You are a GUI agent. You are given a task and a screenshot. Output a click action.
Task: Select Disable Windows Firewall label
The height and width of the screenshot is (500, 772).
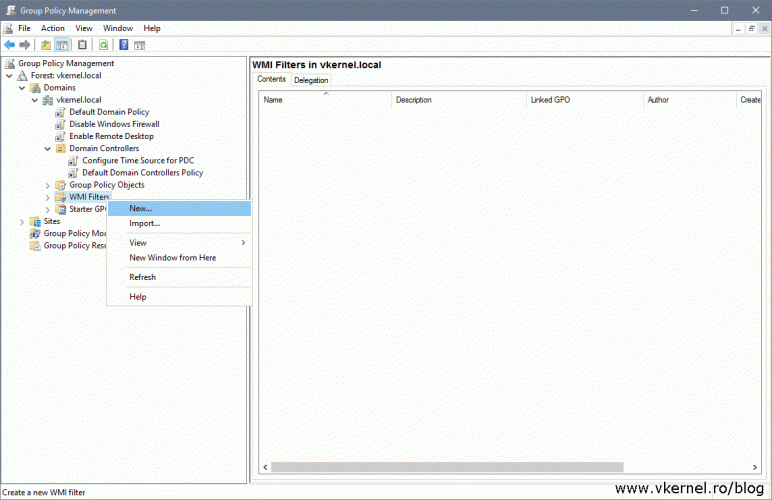point(114,124)
